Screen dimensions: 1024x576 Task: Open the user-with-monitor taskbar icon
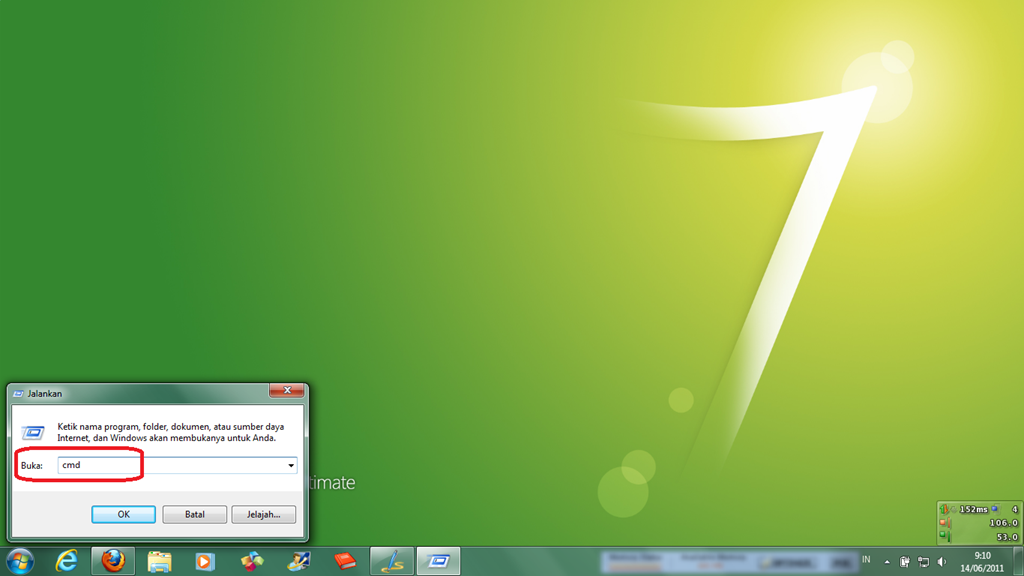(298, 561)
